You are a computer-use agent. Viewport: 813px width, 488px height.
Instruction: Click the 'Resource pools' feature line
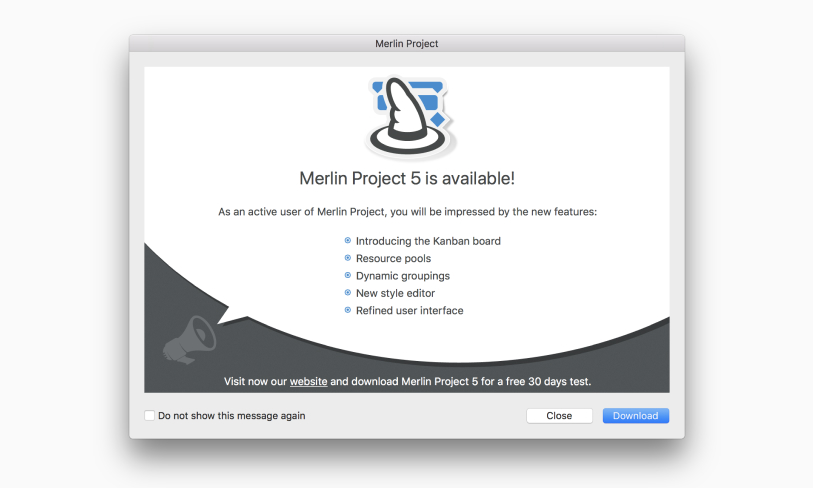click(393, 258)
